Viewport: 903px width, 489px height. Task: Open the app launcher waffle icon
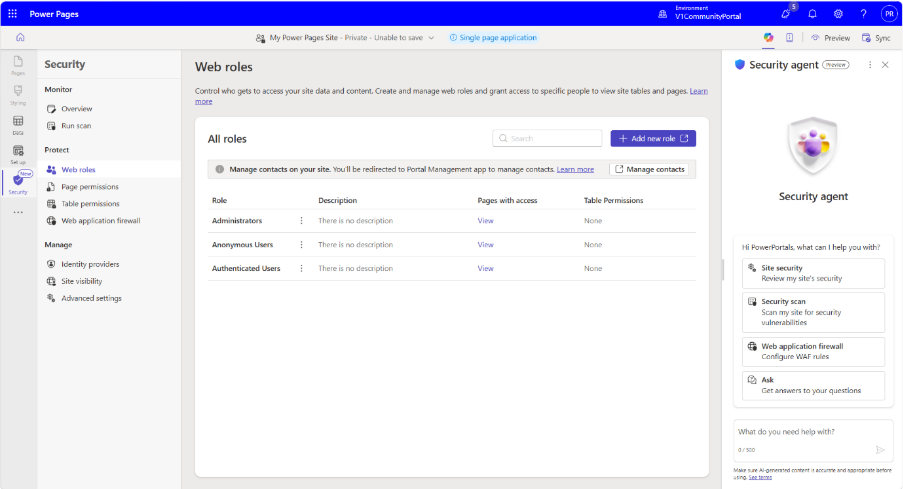(12, 13)
